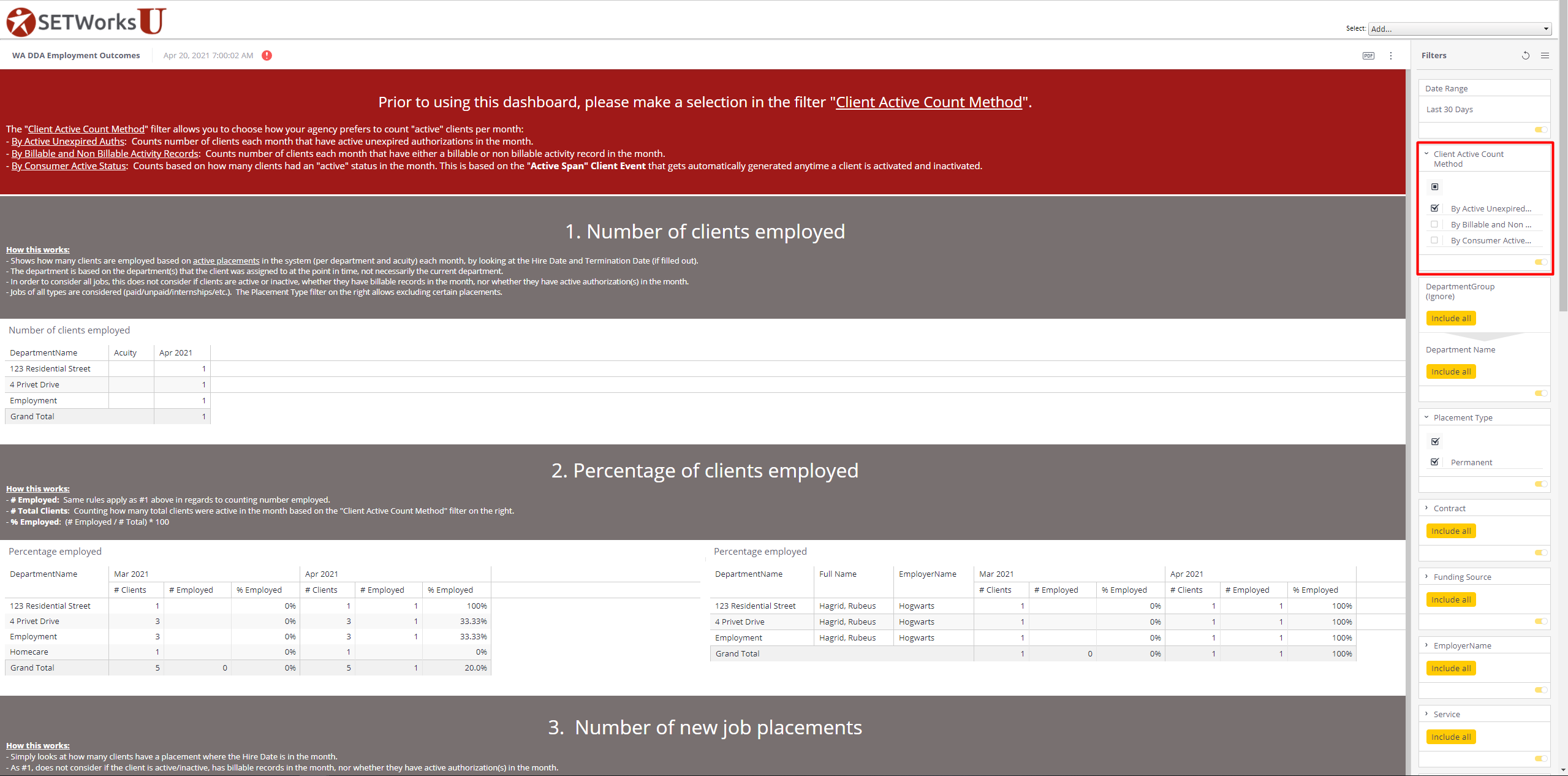Click the red alert icon beside timestamp
The height and width of the screenshot is (776, 1568).
click(267, 56)
